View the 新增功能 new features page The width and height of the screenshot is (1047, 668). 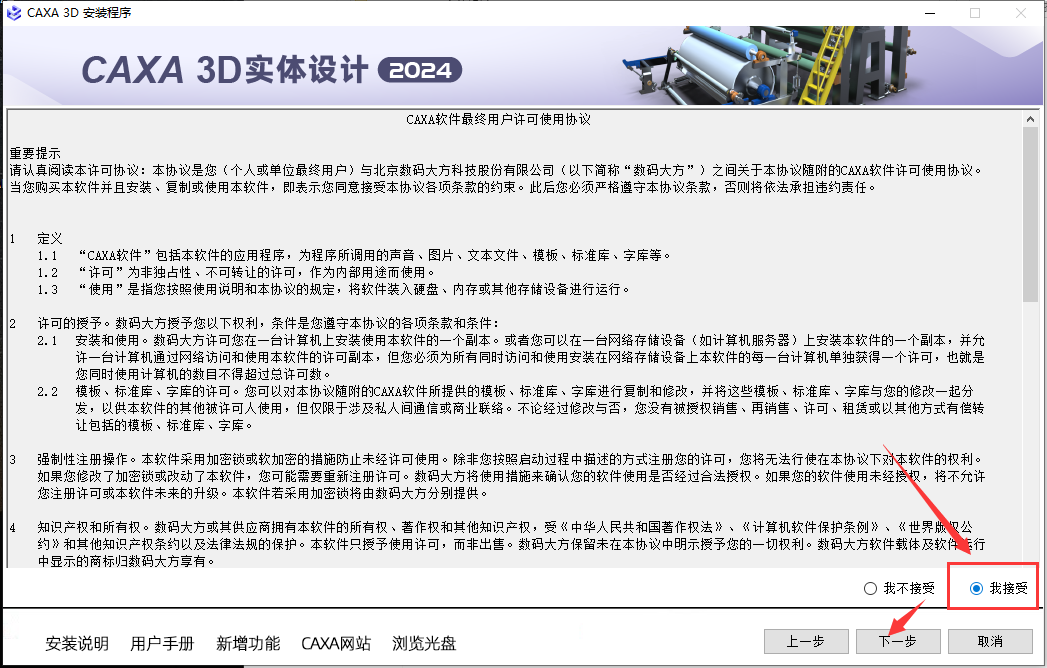(248, 644)
